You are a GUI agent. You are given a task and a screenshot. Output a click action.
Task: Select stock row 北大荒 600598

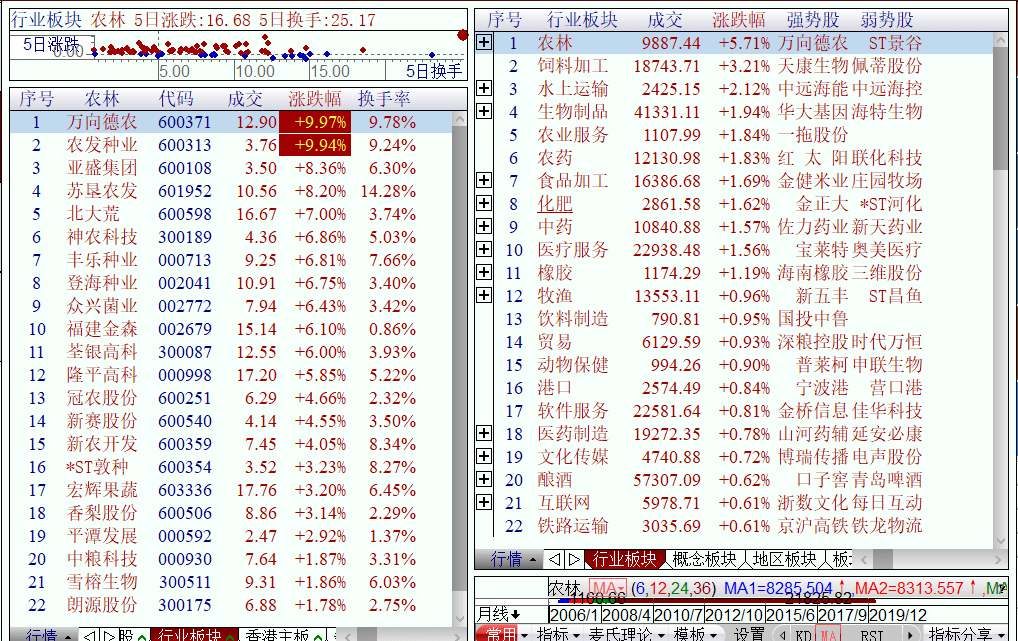click(231, 214)
